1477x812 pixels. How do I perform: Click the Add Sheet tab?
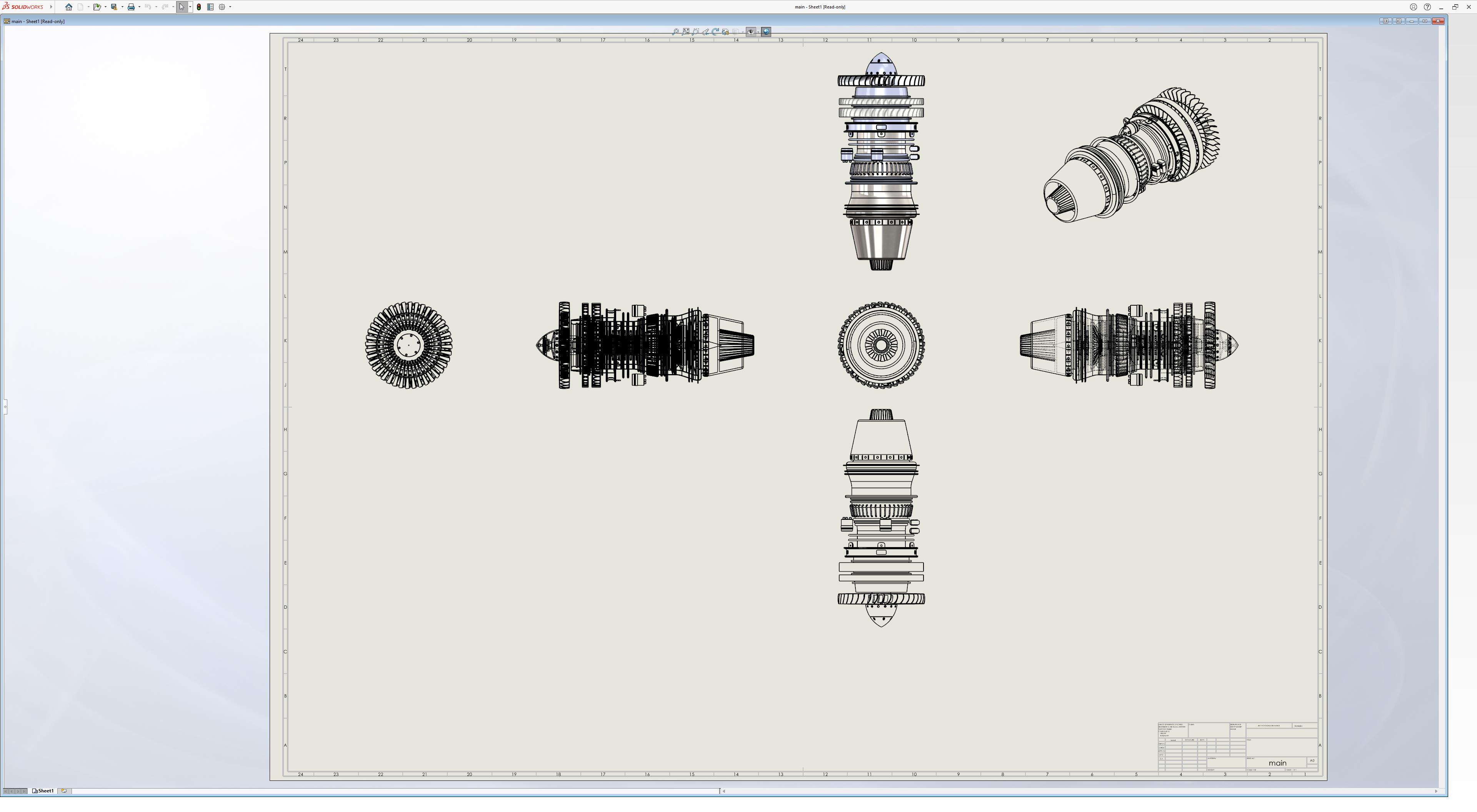tap(63, 791)
